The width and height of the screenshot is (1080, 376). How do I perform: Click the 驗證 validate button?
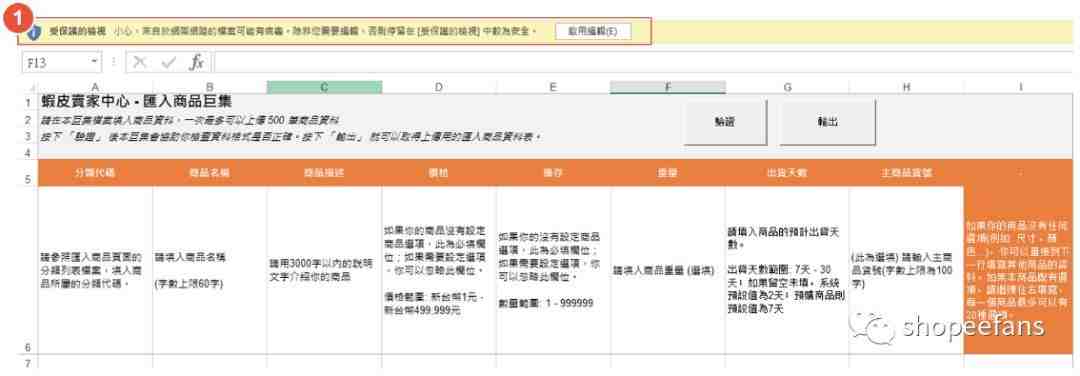725,122
